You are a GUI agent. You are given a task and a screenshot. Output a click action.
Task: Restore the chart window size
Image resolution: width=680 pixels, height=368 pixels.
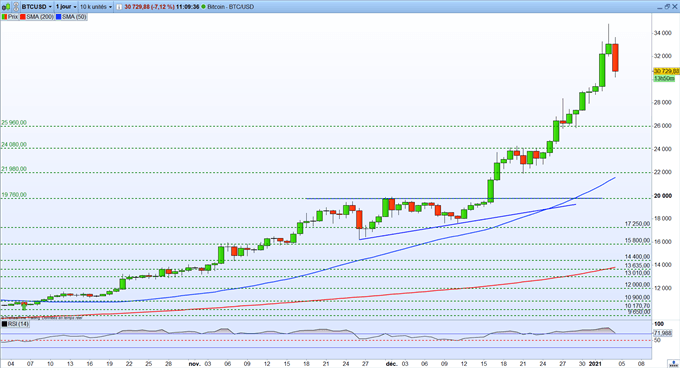pyautogui.click(x=667, y=7)
